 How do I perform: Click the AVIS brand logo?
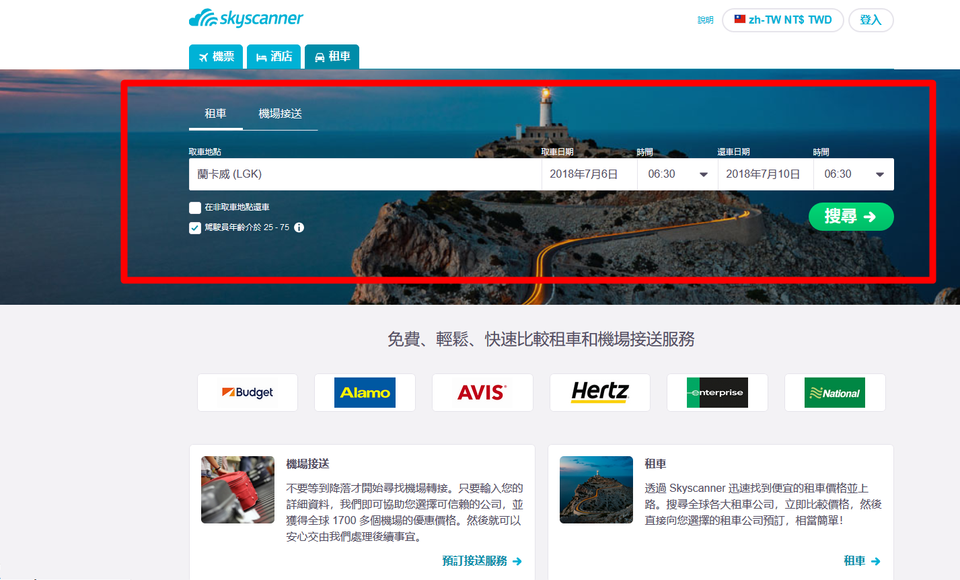[x=482, y=393]
